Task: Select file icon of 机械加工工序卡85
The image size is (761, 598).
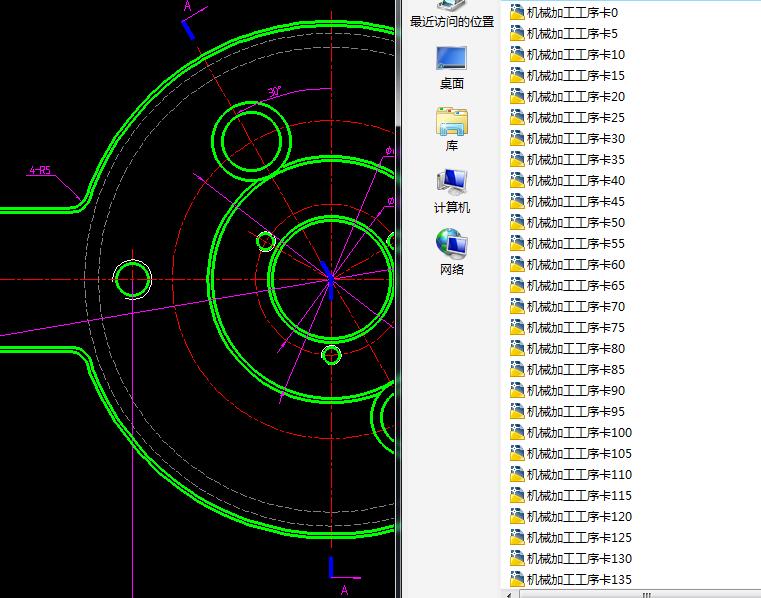Action: pyautogui.click(x=517, y=369)
